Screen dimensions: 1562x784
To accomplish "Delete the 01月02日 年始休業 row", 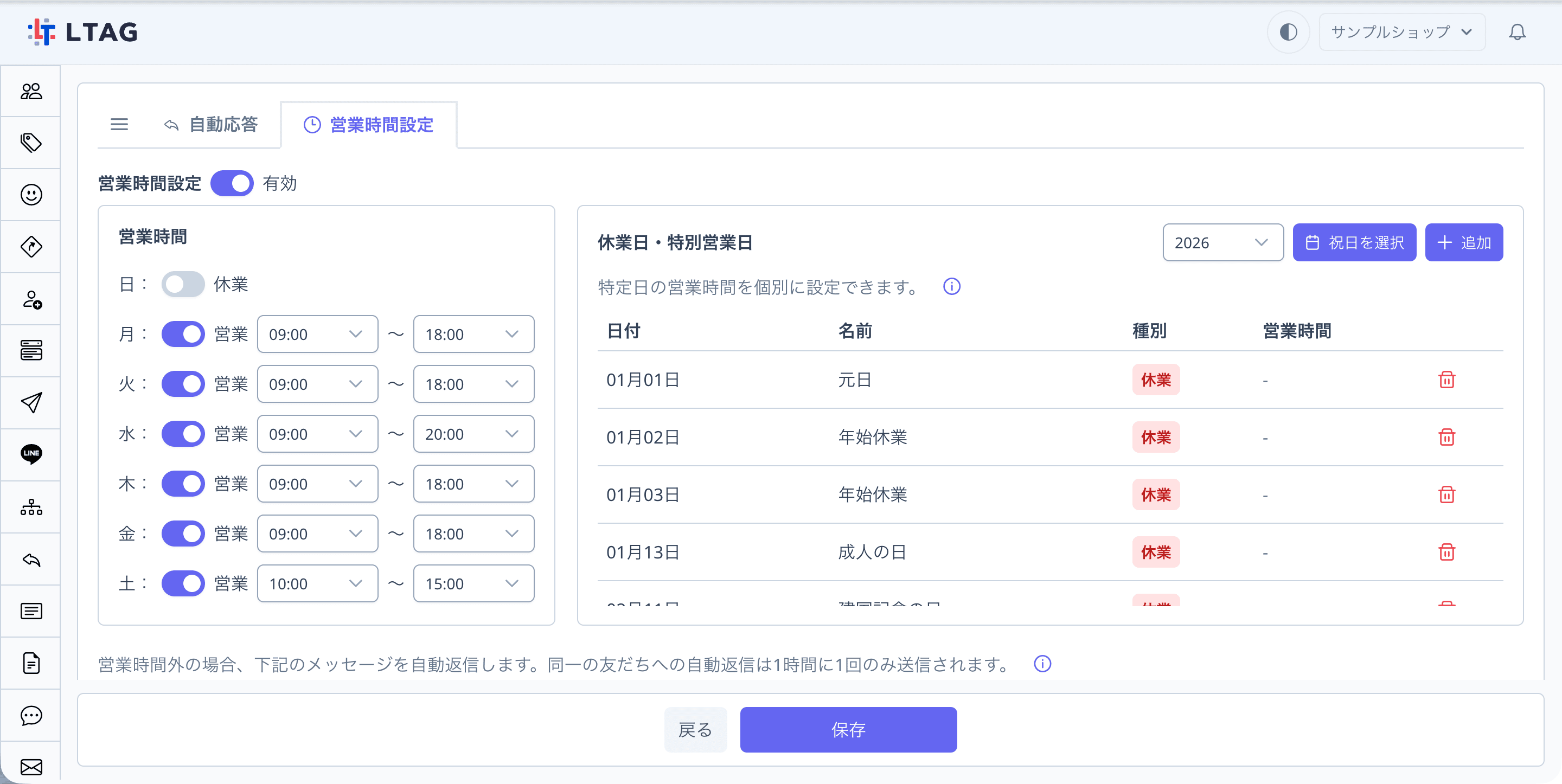I will (x=1446, y=437).
